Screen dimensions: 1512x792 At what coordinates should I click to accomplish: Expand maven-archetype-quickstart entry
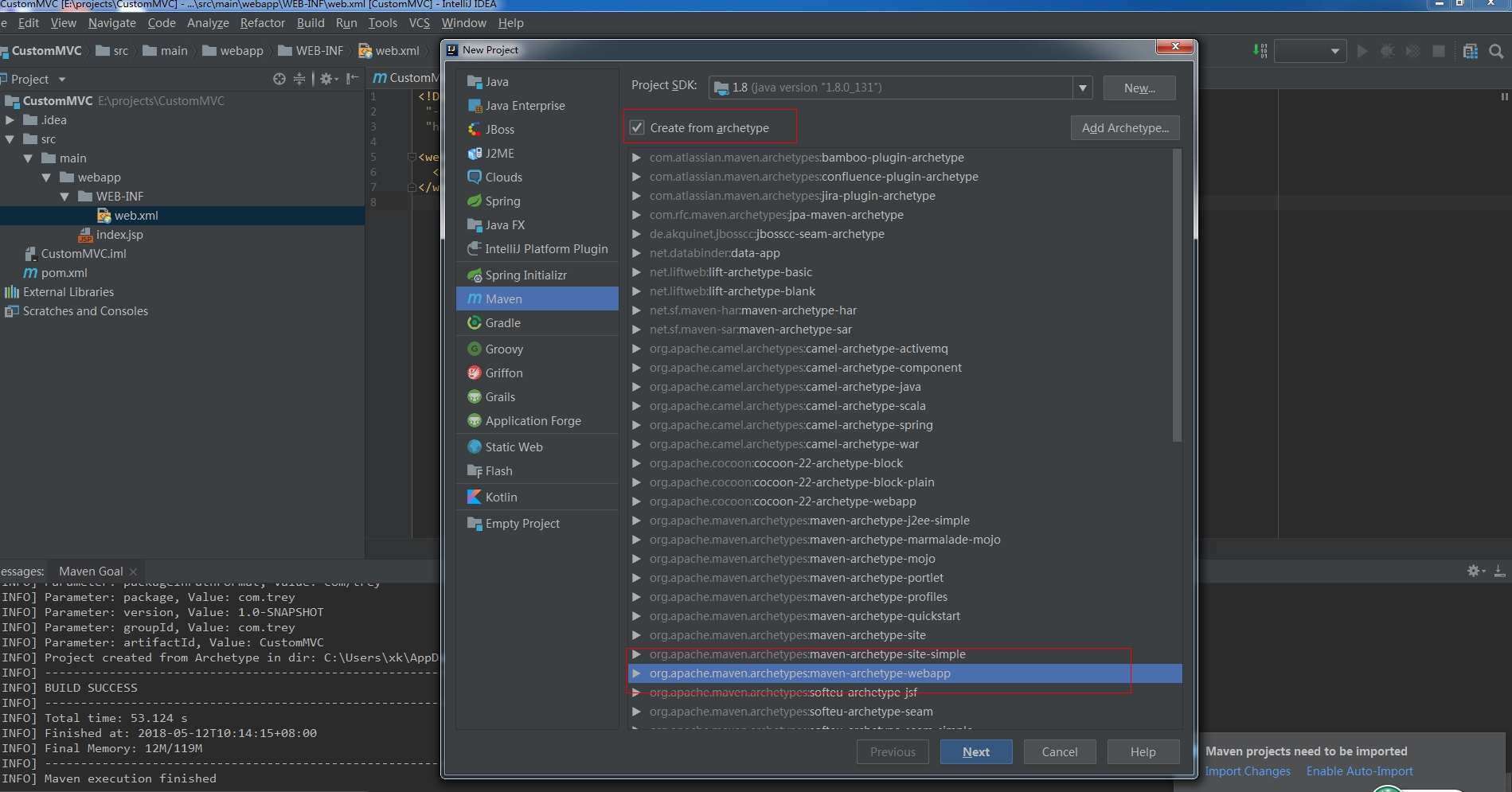coord(636,616)
